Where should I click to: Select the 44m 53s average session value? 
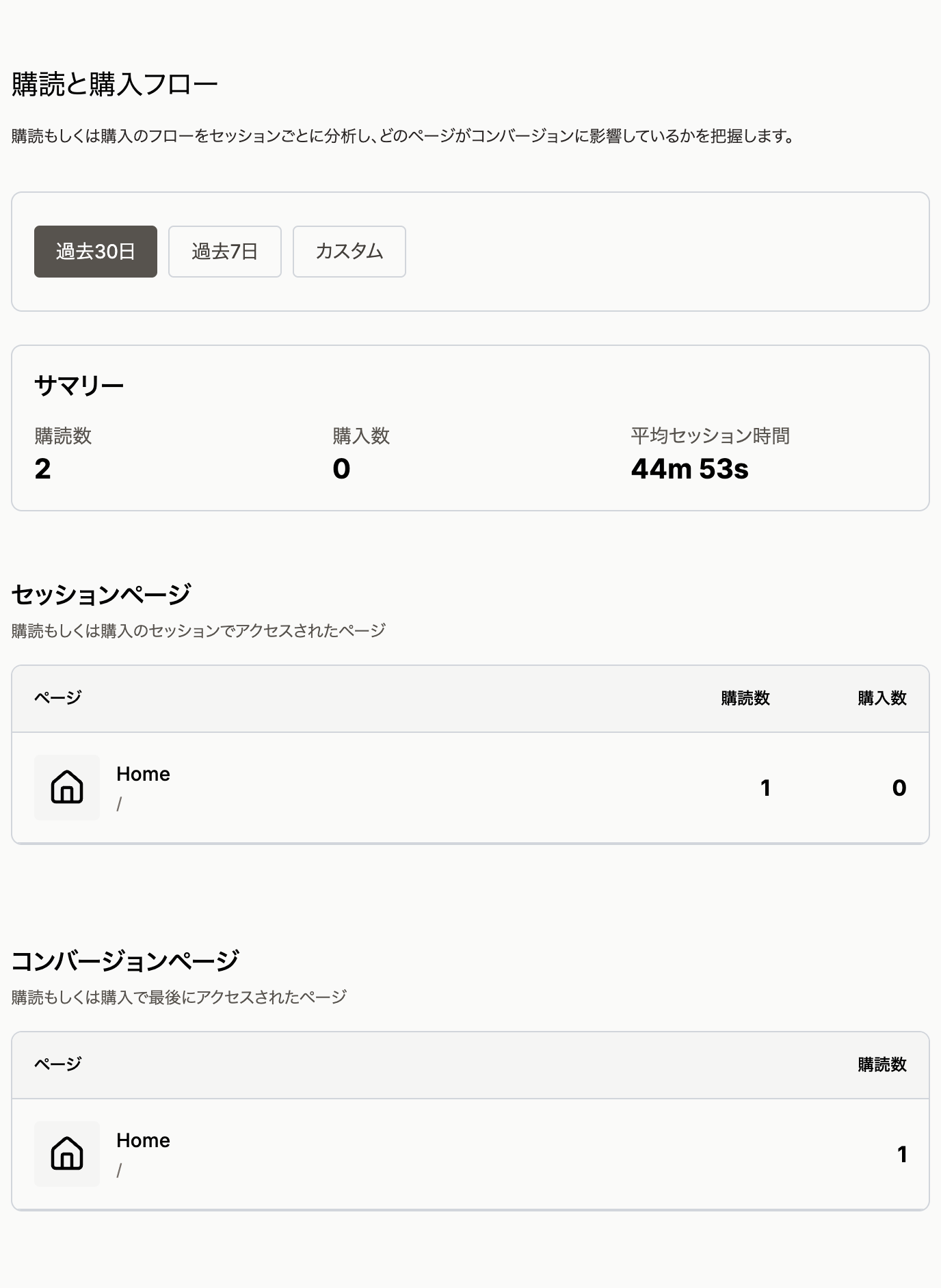point(690,469)
